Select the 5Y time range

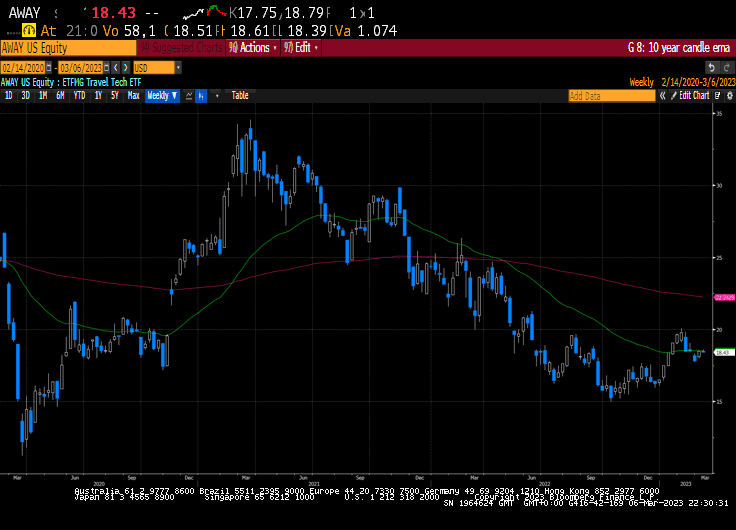[x=114, y=96]
